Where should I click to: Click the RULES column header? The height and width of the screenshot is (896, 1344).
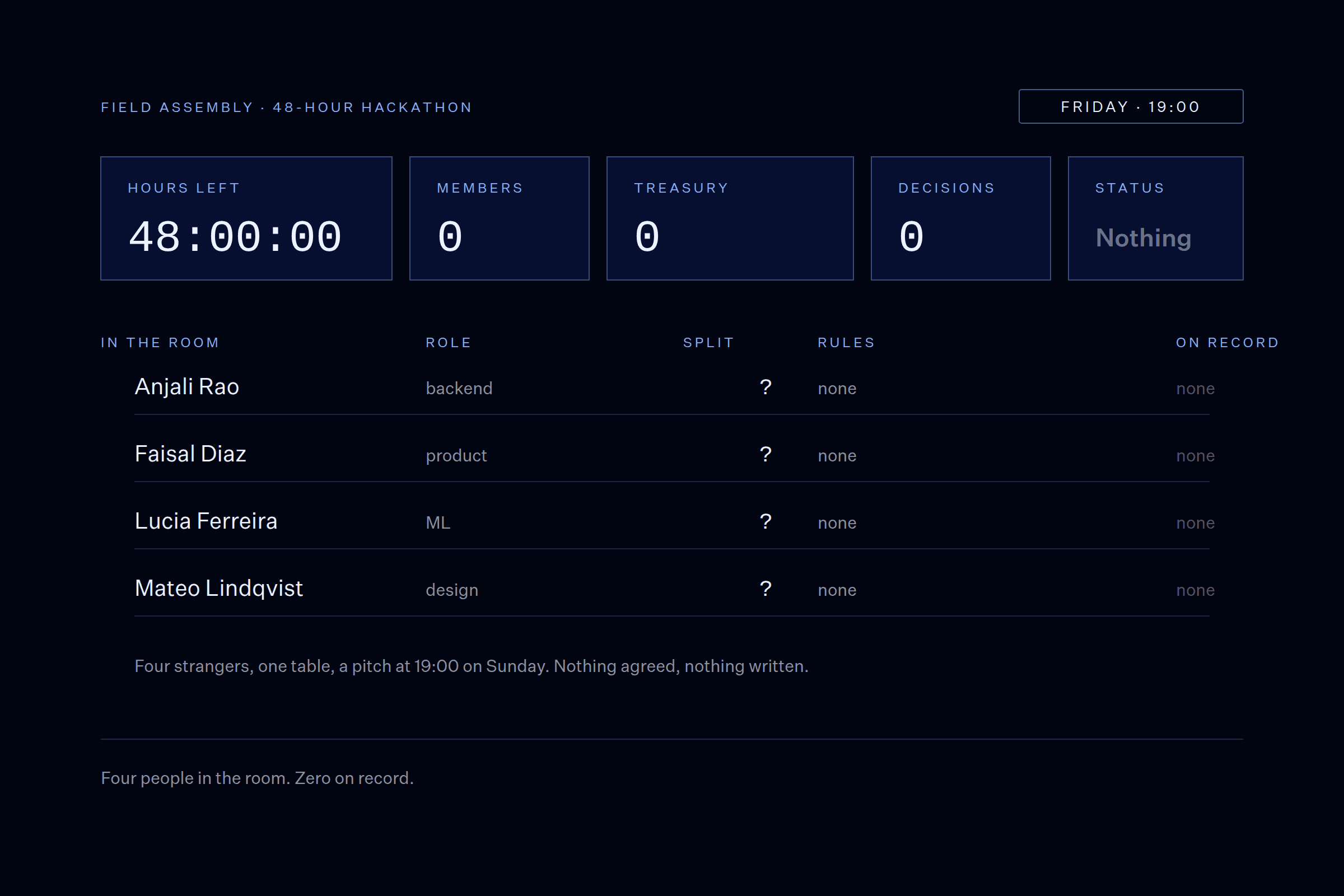(846, 343)
